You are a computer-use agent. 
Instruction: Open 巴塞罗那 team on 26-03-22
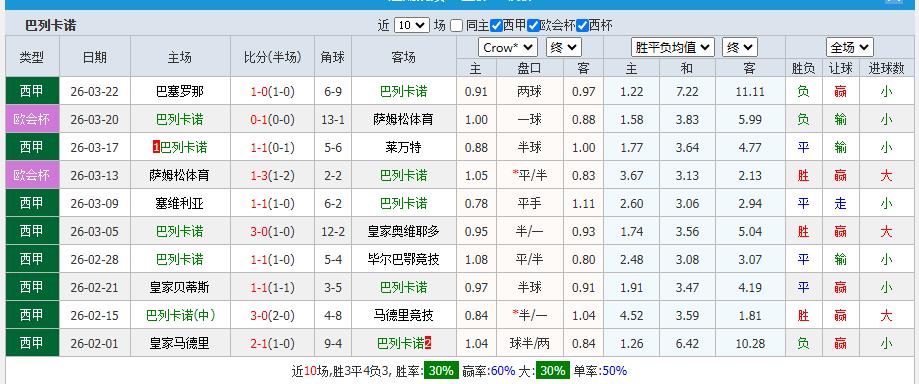point(180,91)
